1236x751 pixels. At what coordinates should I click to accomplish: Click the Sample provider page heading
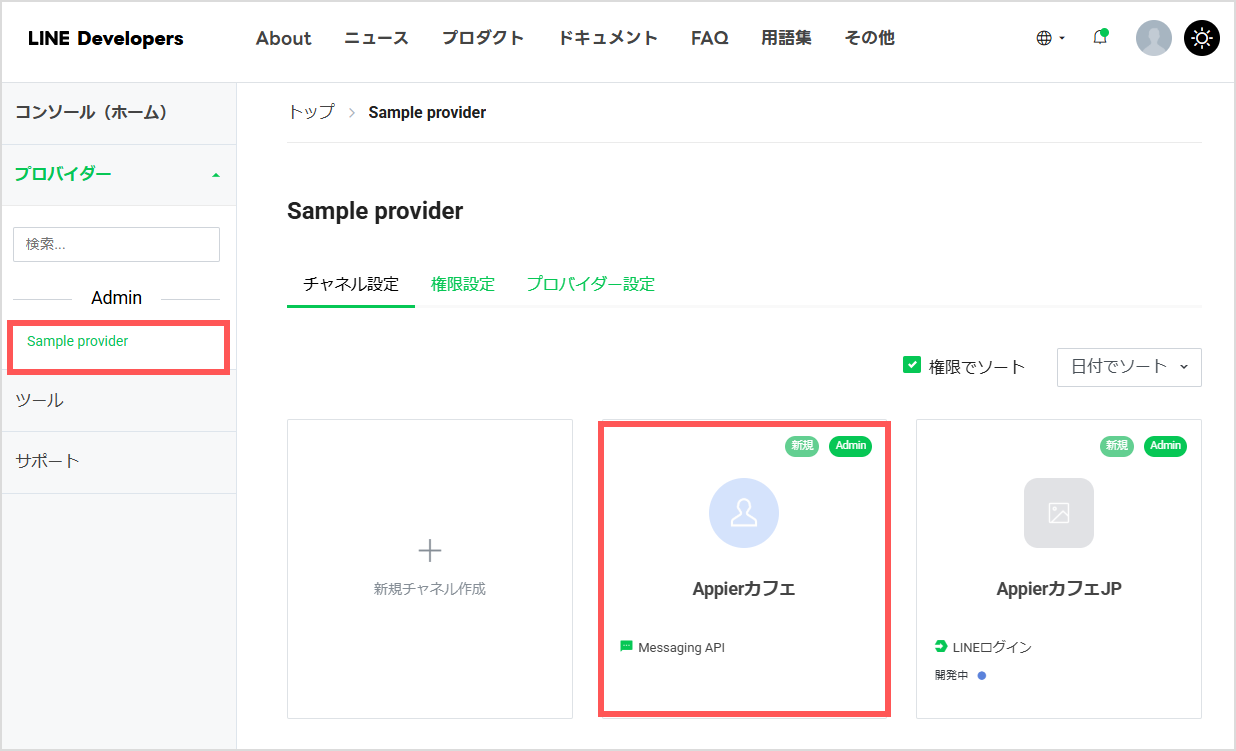[375, 211]
